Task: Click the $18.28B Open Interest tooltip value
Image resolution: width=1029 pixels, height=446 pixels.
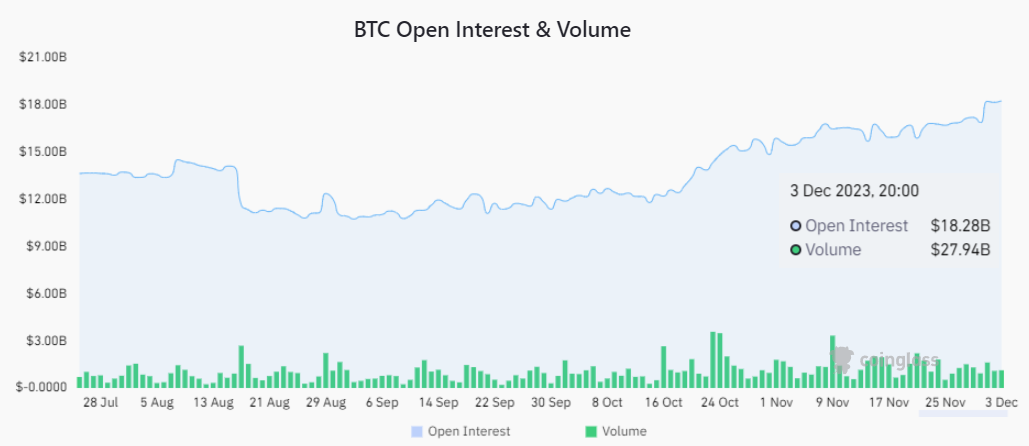Action: pyautogui.click(x=960, y=226)
